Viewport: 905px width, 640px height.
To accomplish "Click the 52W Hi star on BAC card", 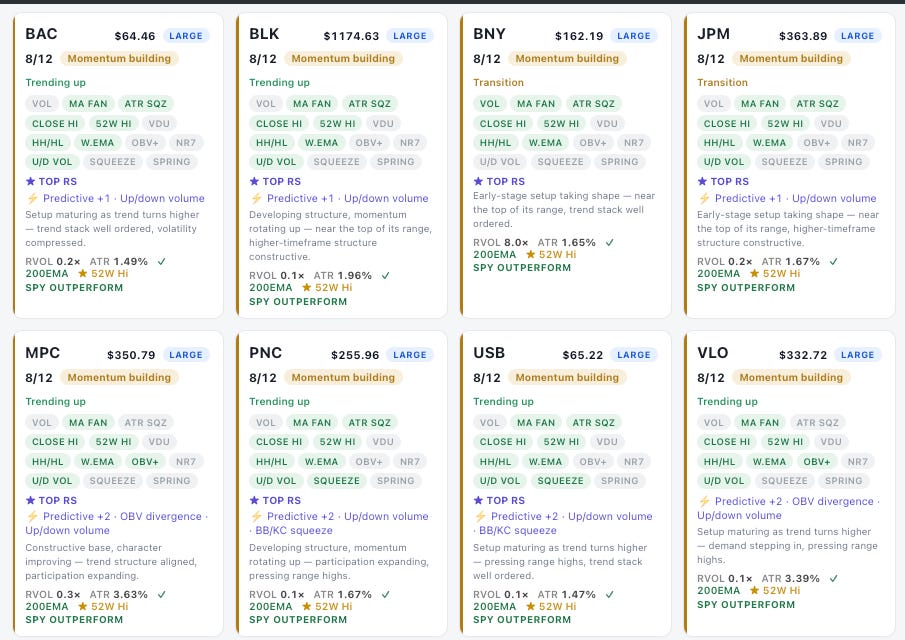I will pyautogui.click(x=83, y=274).
